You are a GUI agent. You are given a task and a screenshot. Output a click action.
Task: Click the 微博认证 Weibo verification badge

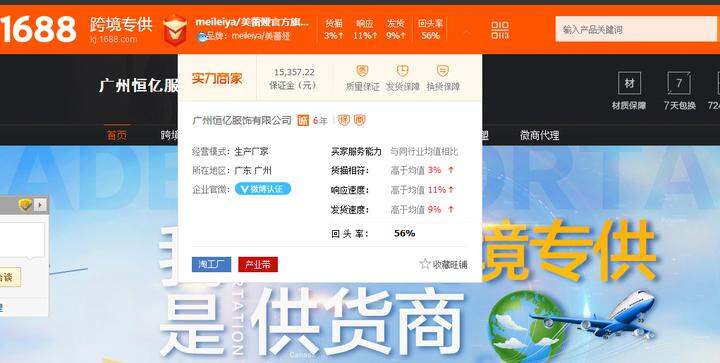coord(263,189)
